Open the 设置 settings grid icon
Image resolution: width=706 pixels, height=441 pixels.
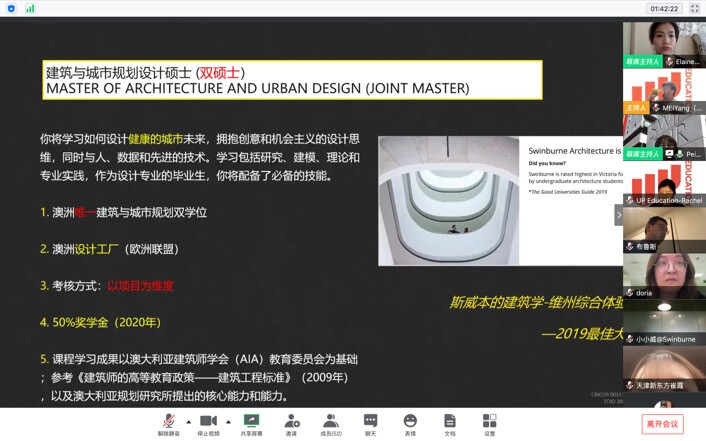[x=489, y=421]
